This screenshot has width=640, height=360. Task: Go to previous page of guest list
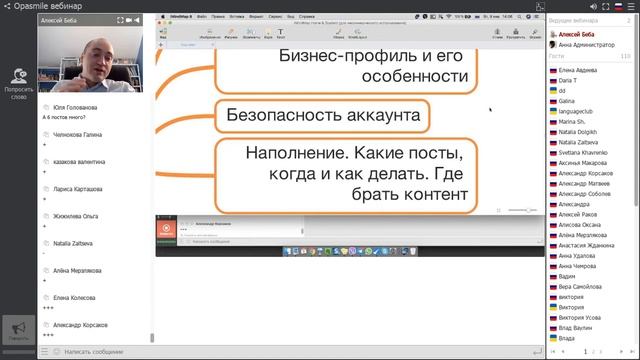[563, 351]
